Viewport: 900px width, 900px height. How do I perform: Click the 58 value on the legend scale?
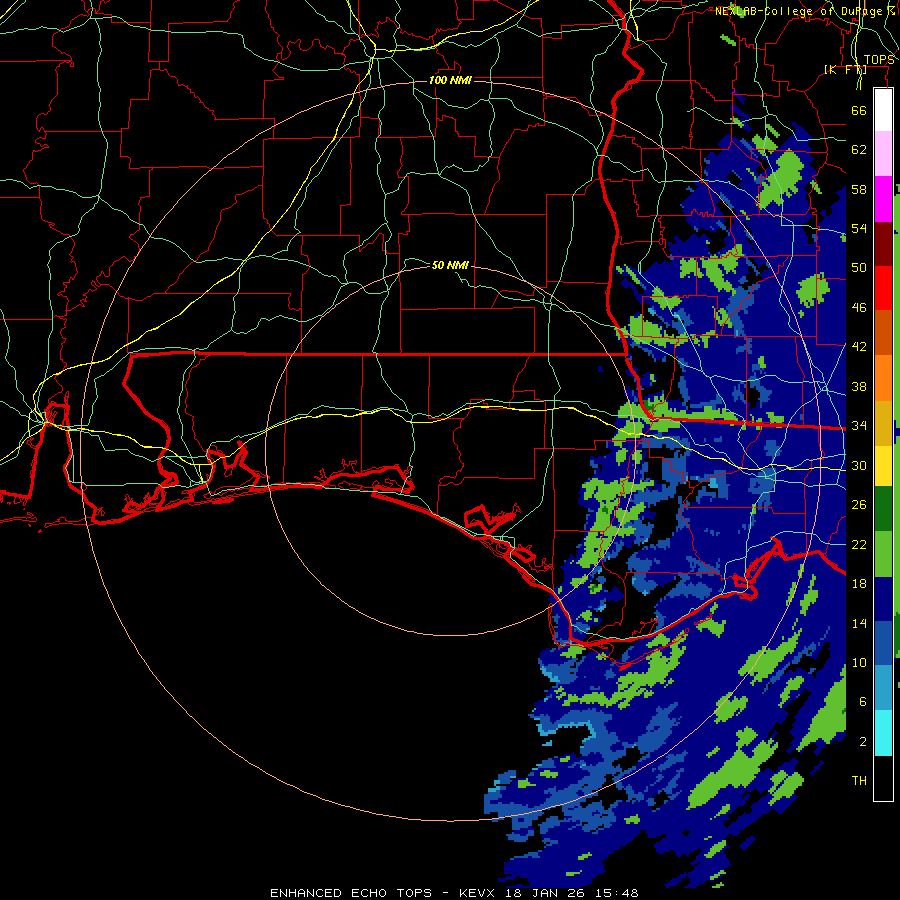[x=859, y=190]
